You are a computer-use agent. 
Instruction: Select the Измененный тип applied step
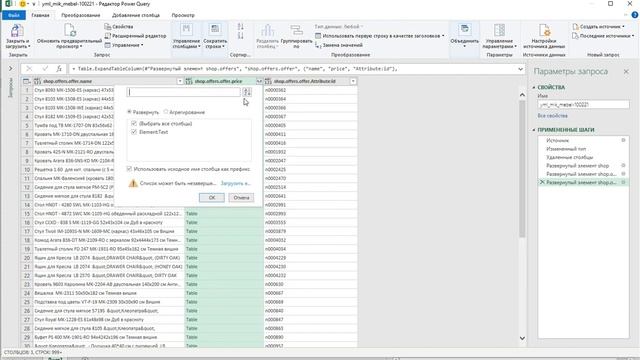(x=566, y=149)
